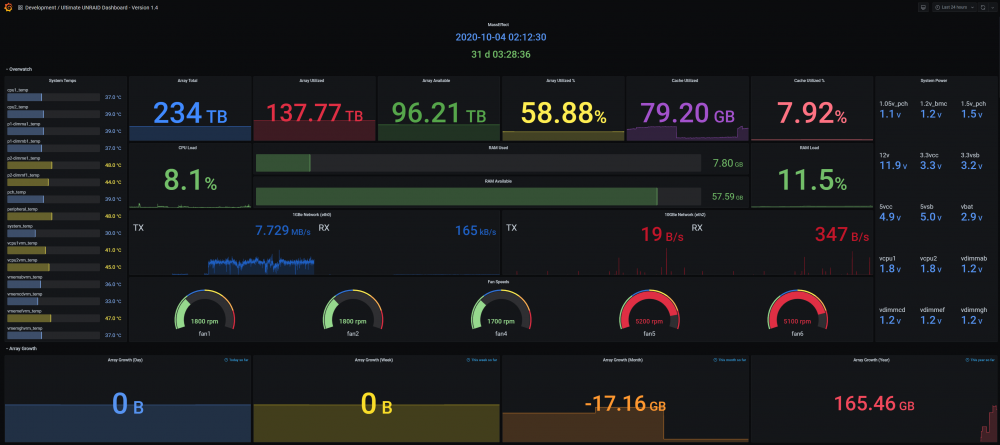Click the fan4 1700 rpm gauge
This screenshot has height=445, width=1000.
tap(501, 311)
